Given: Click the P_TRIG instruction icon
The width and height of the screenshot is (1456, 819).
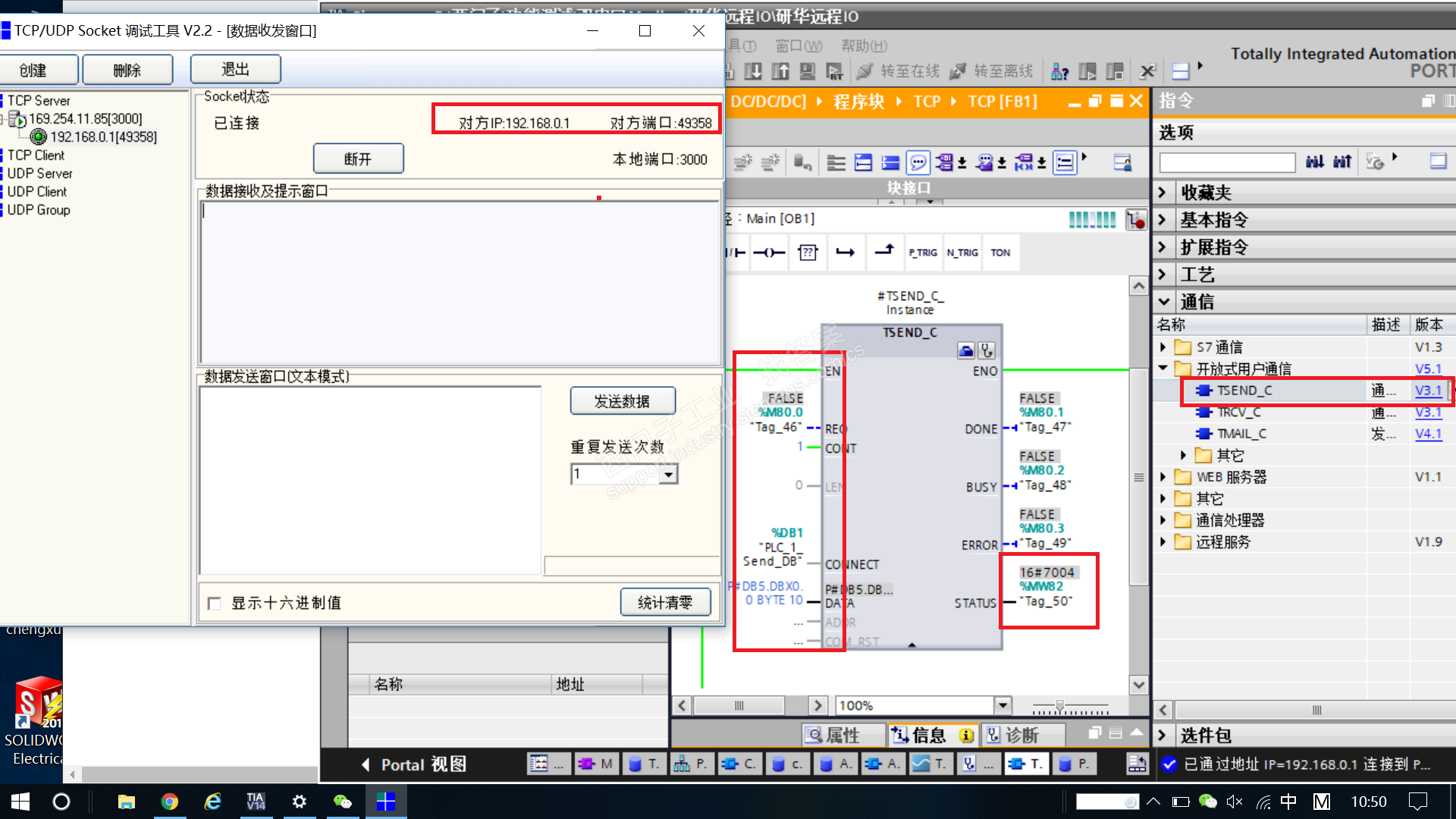Looking at the screenshot, I should pyautogui.click(x=923, y=253).
